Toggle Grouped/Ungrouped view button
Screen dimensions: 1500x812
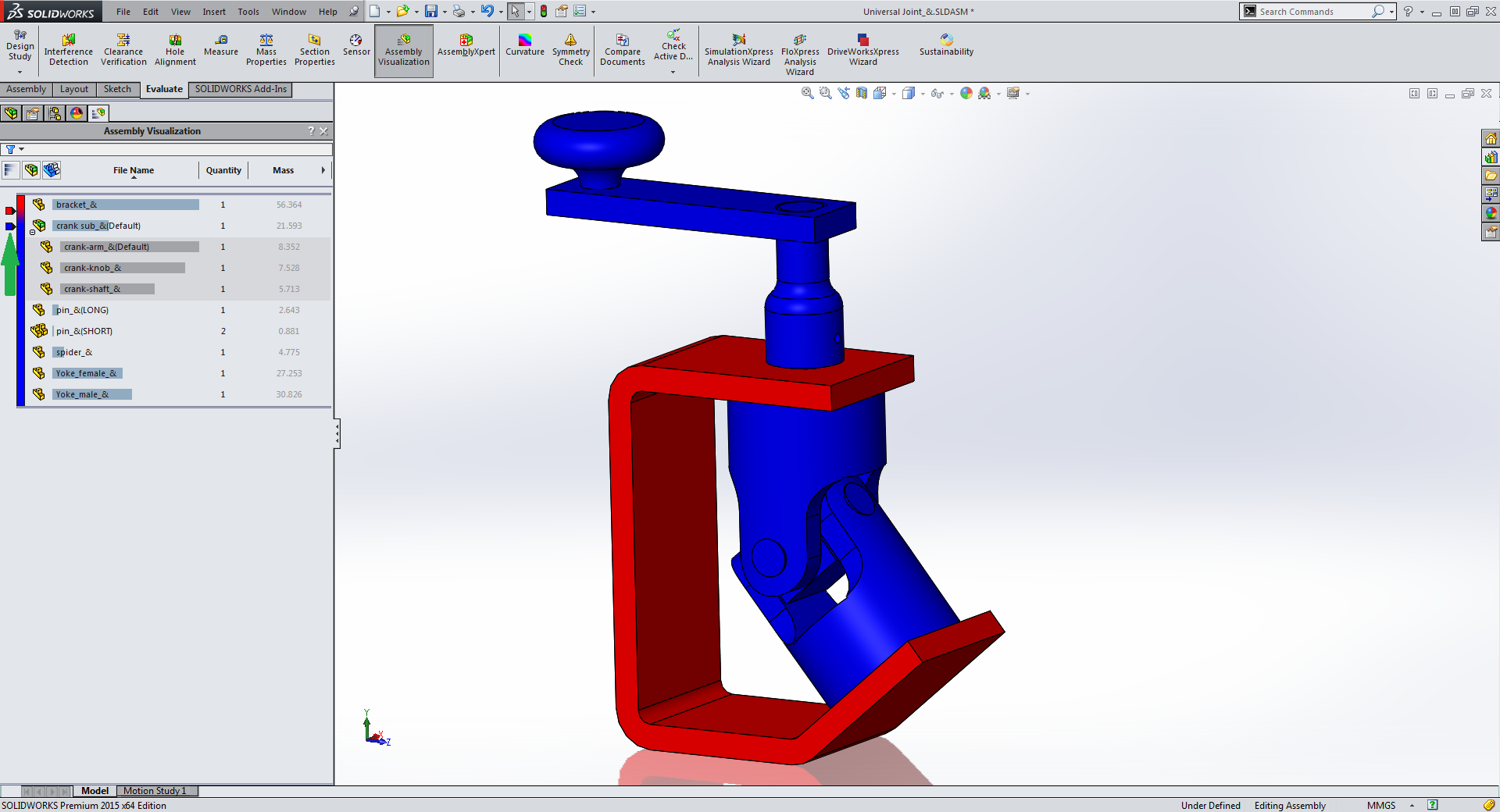(x=52, y=170)
